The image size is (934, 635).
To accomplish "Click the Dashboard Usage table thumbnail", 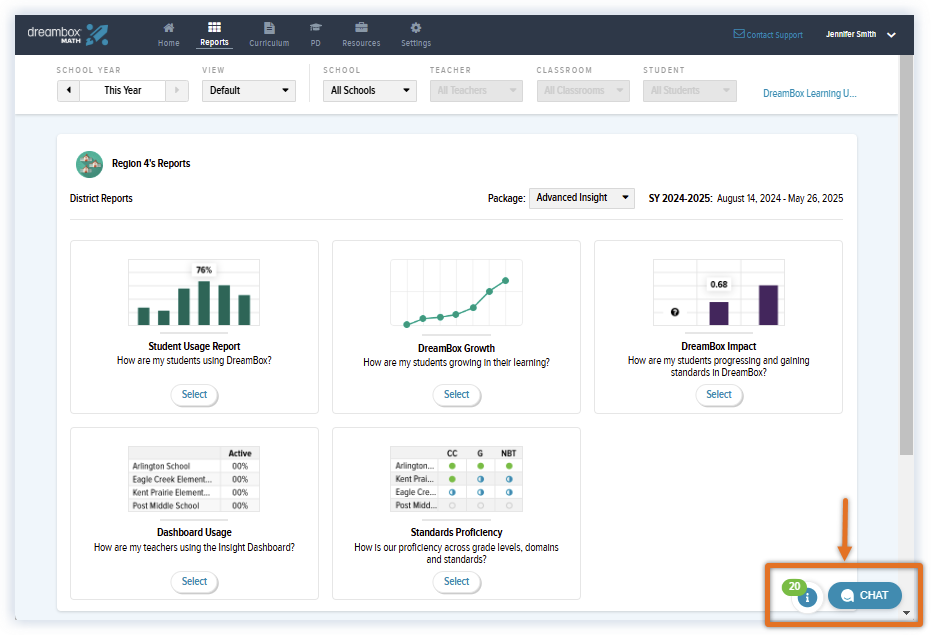I will click(x=194, y=479).
